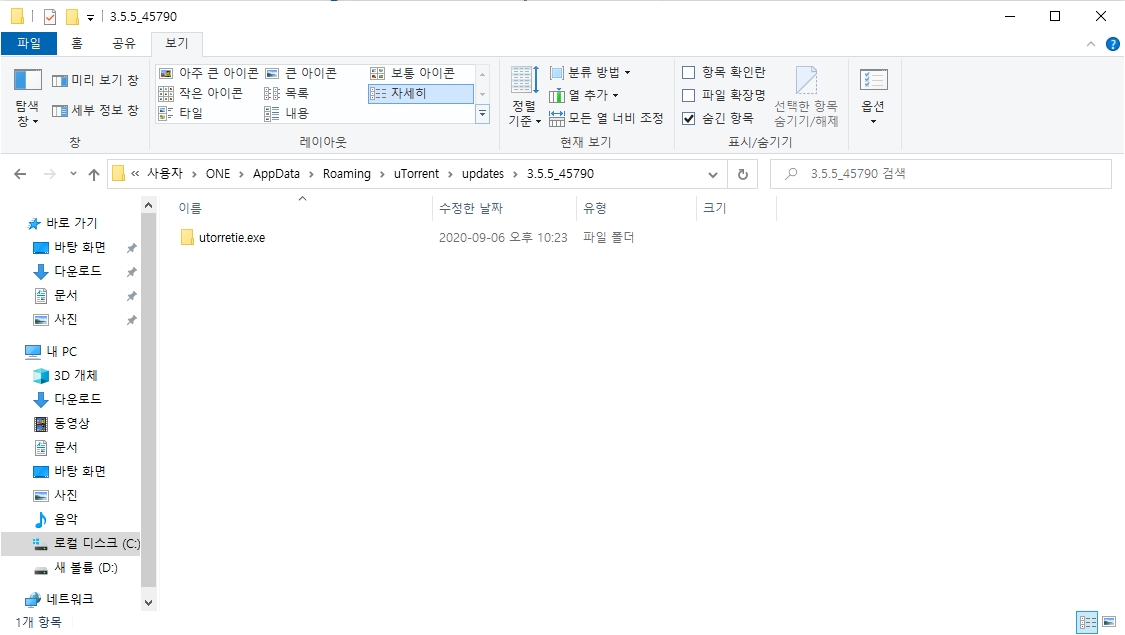This screenshot has height=635, width=1125.
Task: Click the search box 3.5.5_45790 검색
Action: pos(941,174)
